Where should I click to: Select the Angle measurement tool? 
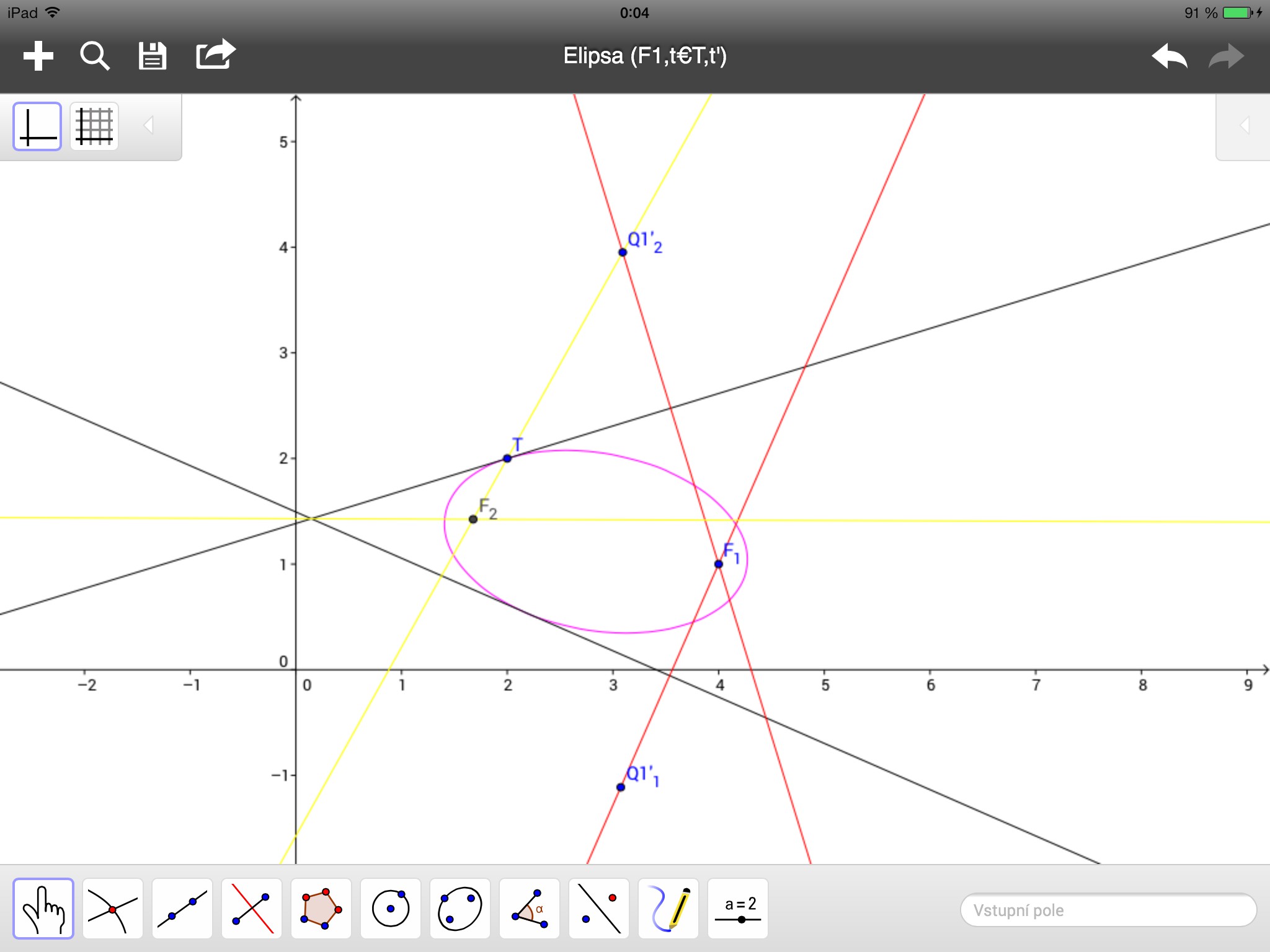(x=530, y=909)
